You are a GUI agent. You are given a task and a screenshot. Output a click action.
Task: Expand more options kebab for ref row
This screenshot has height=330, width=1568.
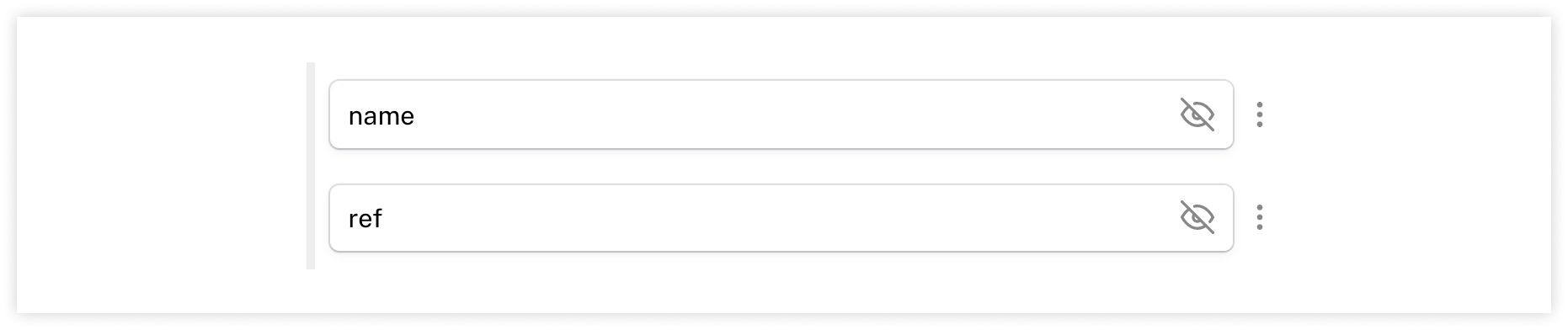tap(1259, 217)
